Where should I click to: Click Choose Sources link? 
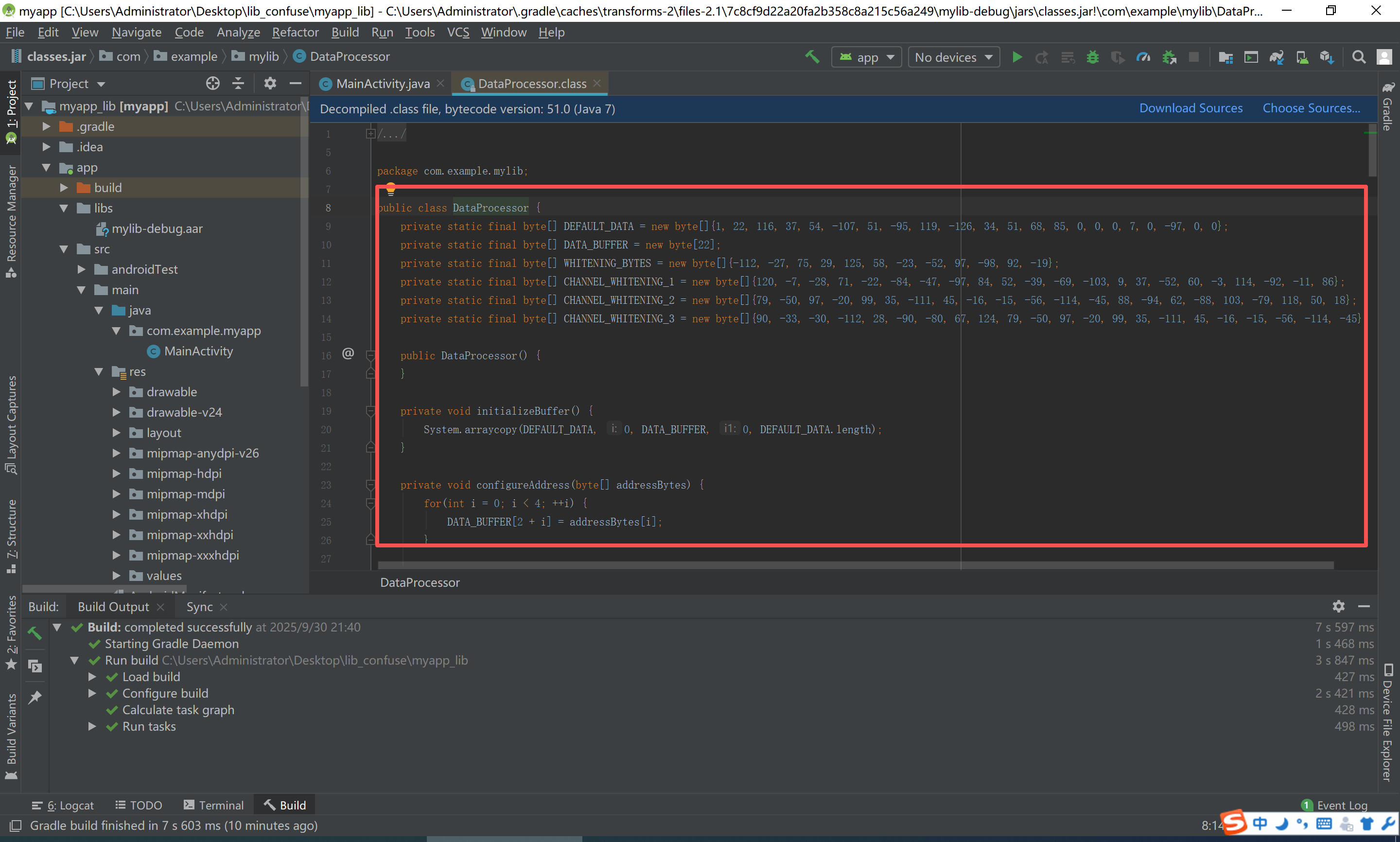coord(1311,108)
